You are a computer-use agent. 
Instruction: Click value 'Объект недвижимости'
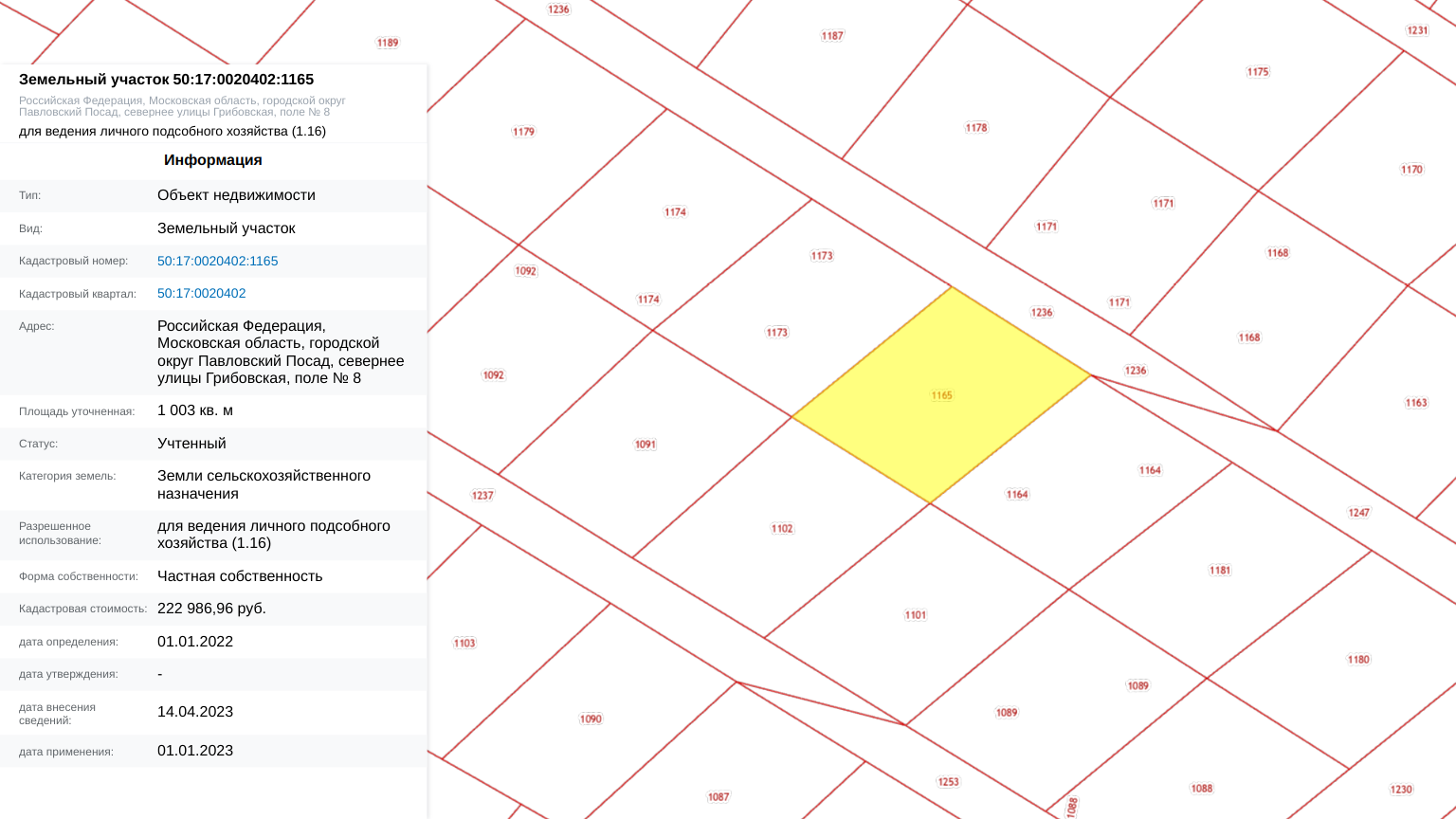pos(236,195)
